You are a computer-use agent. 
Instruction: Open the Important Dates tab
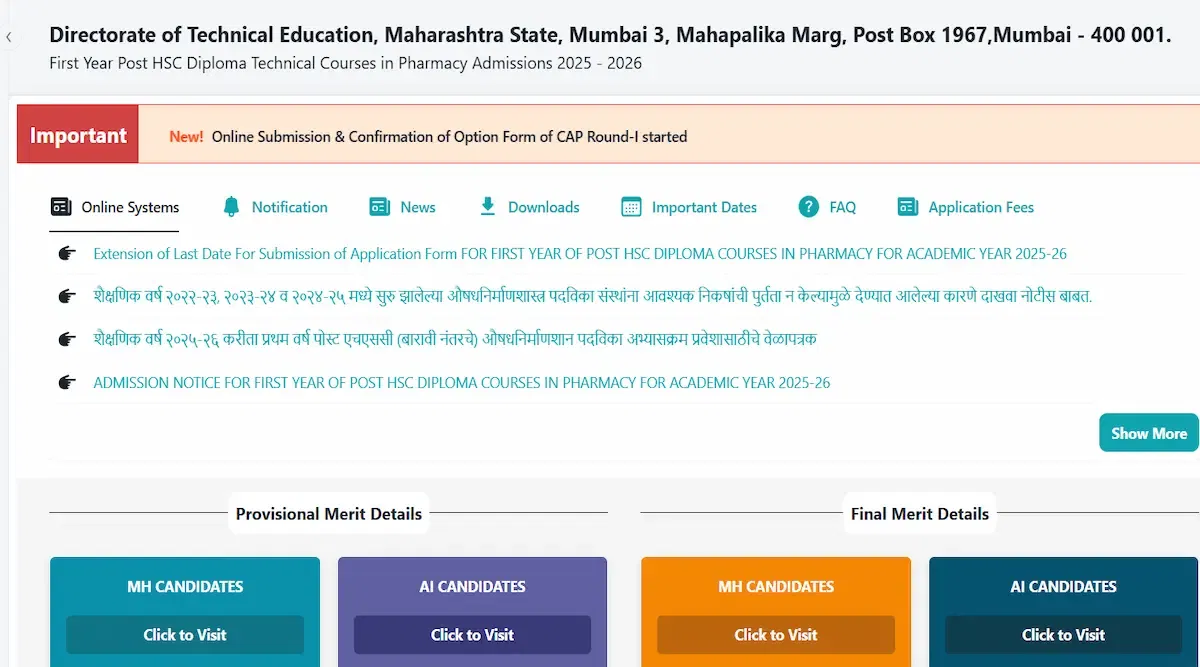[704, 207]
